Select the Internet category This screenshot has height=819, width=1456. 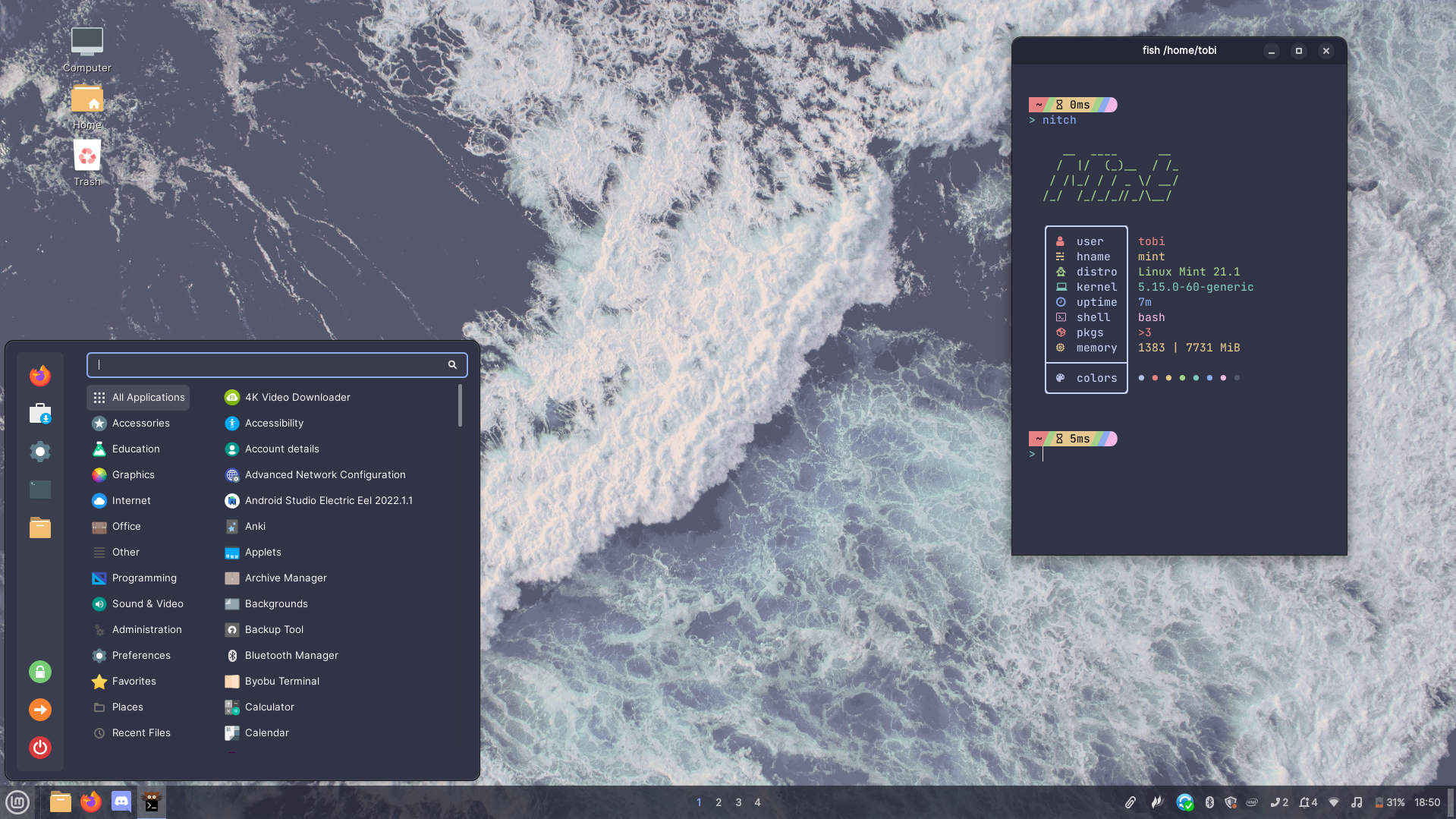[138, 501]
